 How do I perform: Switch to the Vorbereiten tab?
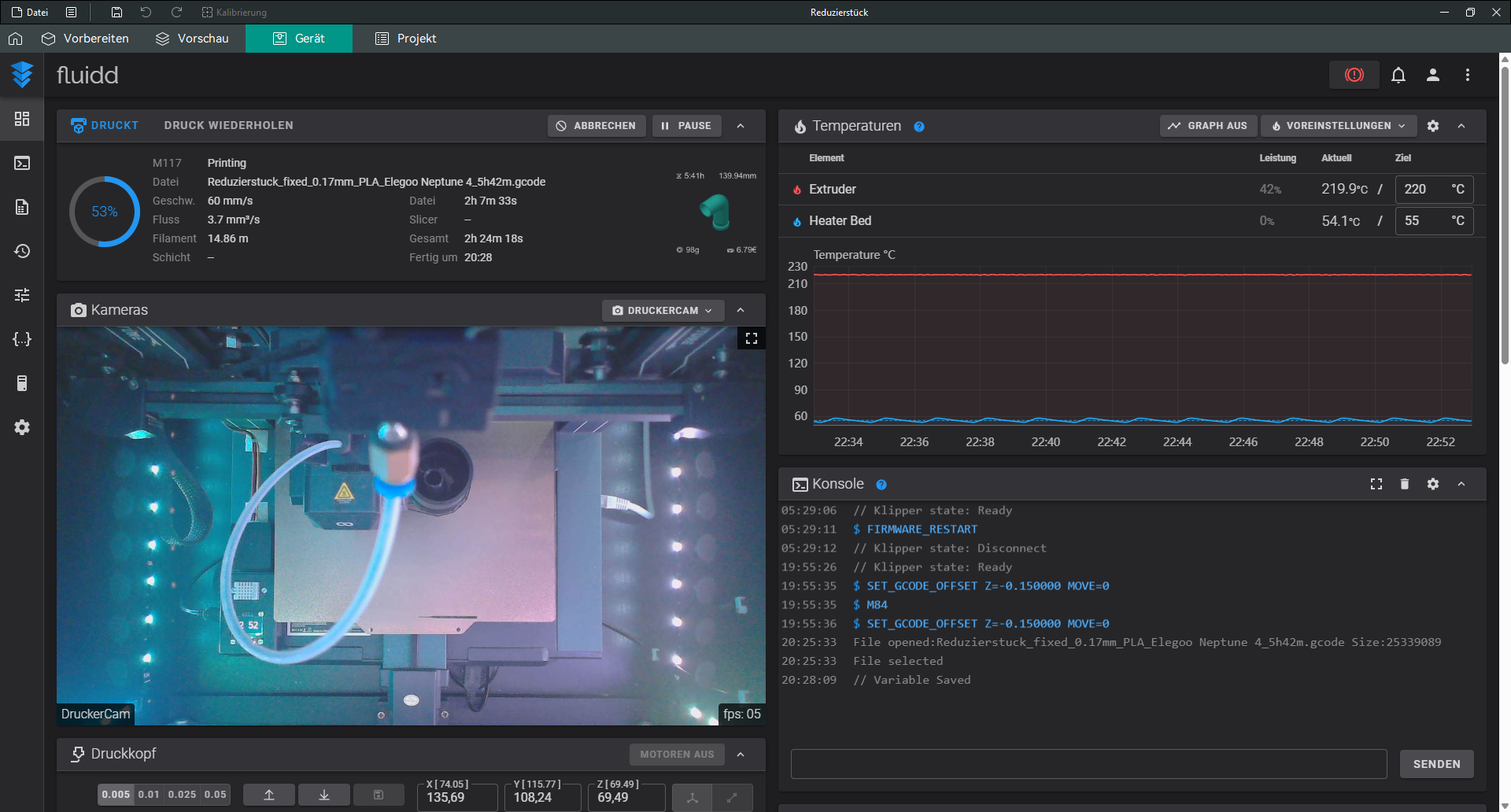85,39
